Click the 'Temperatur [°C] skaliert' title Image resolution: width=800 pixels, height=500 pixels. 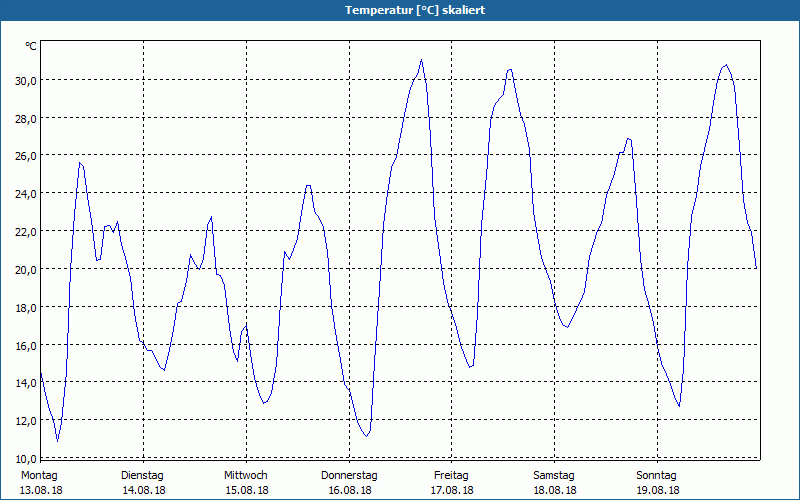click(415, 10)
